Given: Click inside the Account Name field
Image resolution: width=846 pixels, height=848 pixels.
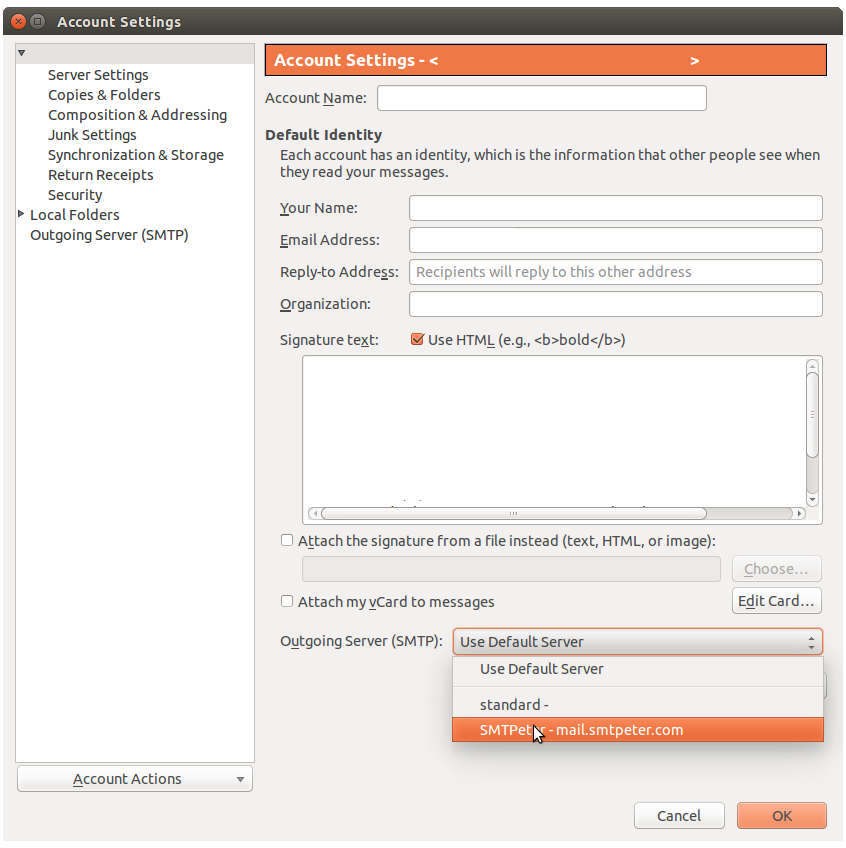Looking at the screenshot, I should pyautogui.click(x=541, y=98).
